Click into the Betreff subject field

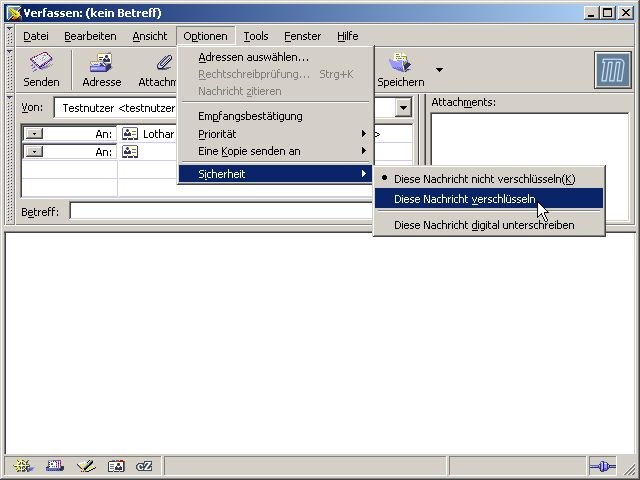[220, 211]
